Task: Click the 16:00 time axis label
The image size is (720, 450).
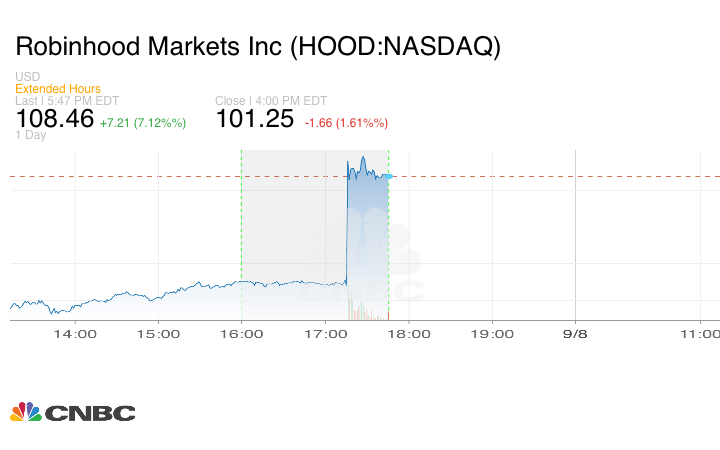Action: click(x=242, y=333)
